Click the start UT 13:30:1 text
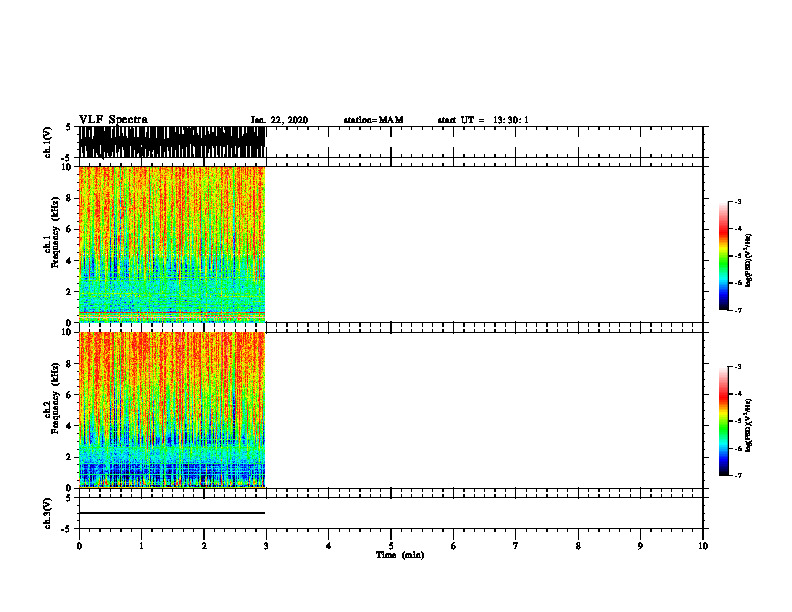792x612 pixels. pyautogui.click(x=483, y=120)
